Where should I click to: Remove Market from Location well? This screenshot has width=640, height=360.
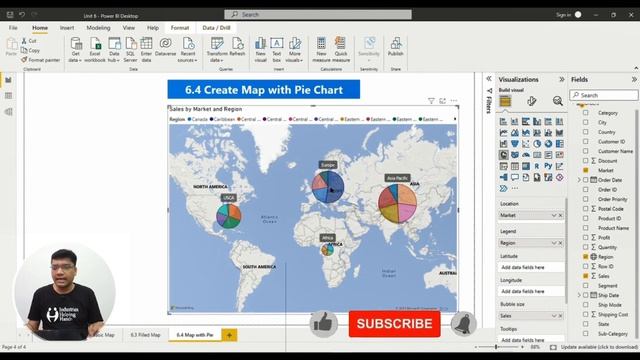[560, 215]
